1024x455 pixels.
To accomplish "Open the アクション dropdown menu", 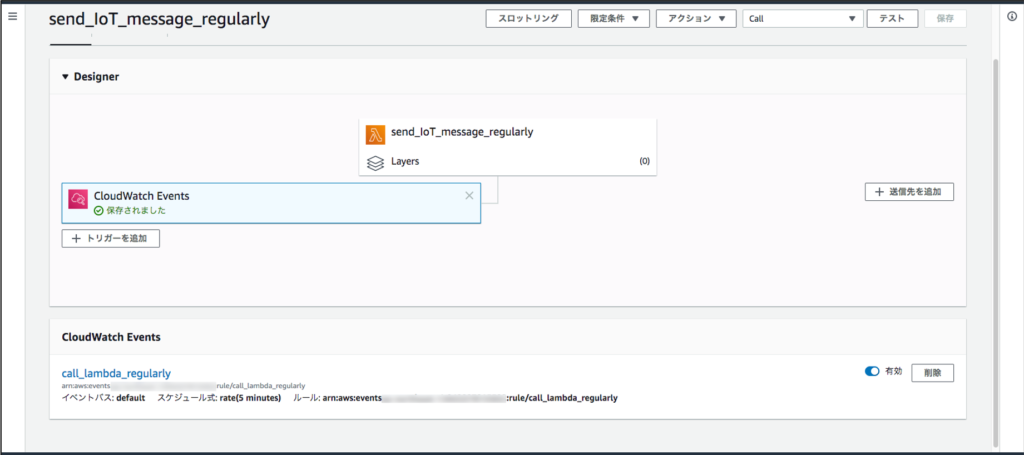I will tap(696, 19).
